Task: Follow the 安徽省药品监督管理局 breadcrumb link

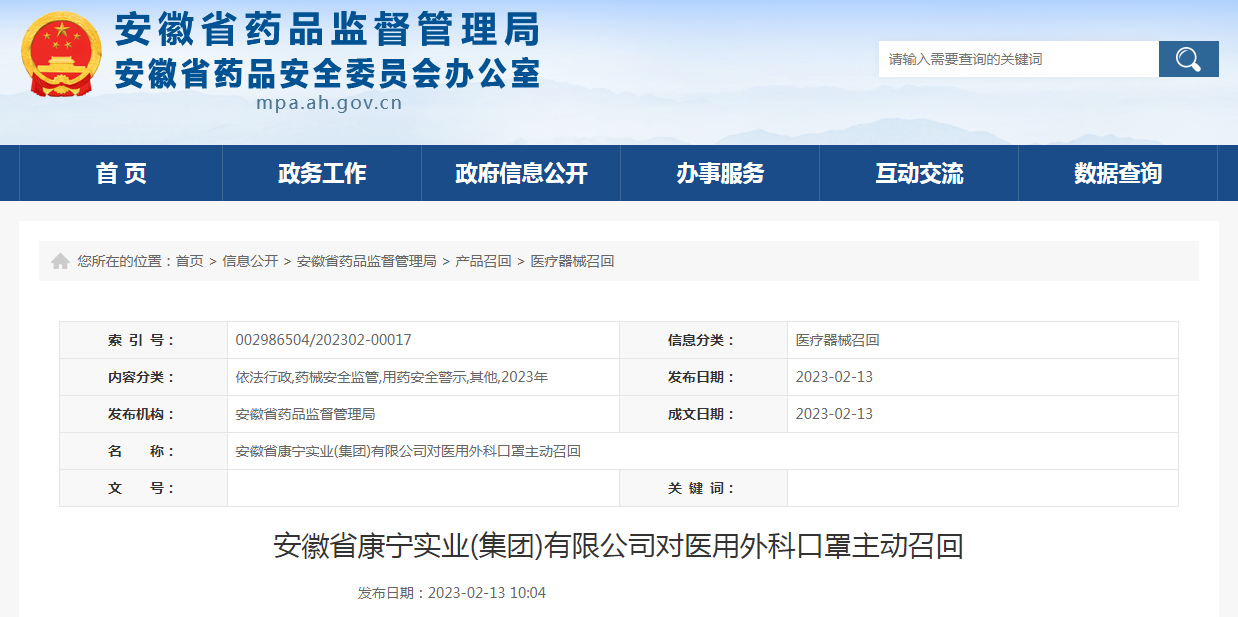Action: (x=366, y=261)
